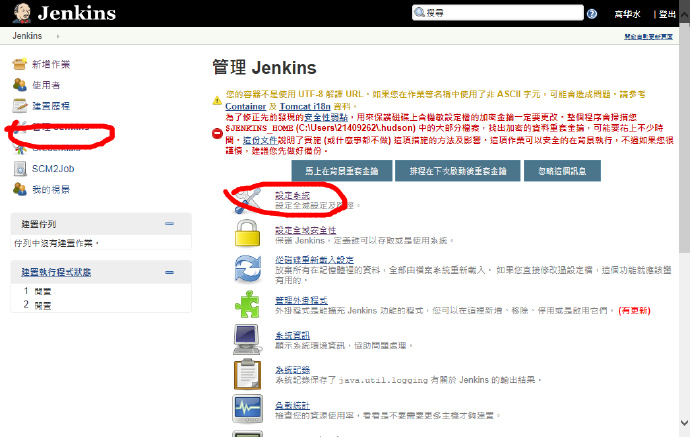Open the 從磁碟重新載入設定 link
The width and height of the screenshot is (690, 437).
(314, 260)
